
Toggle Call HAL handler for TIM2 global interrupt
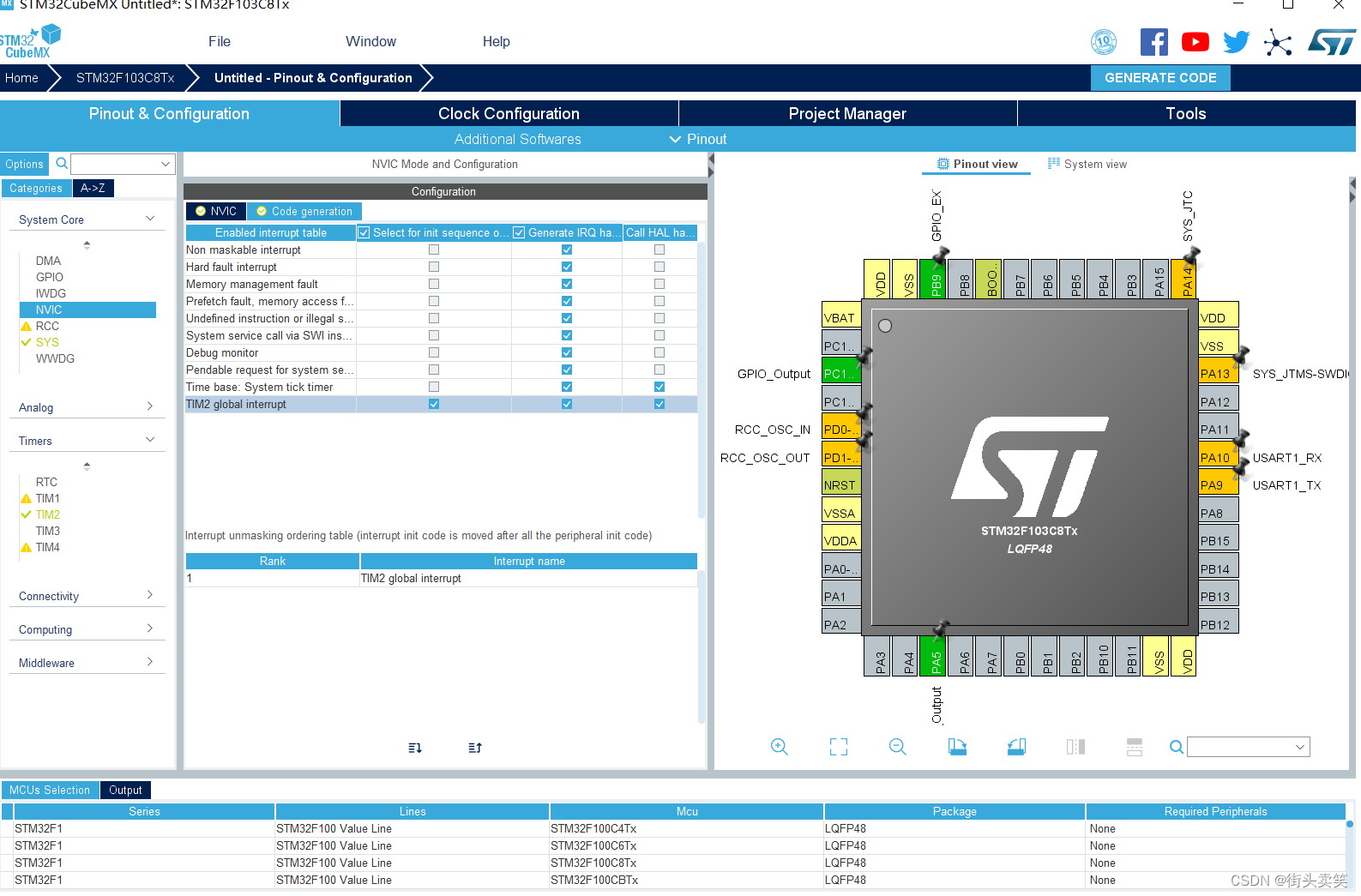point(659,404)
